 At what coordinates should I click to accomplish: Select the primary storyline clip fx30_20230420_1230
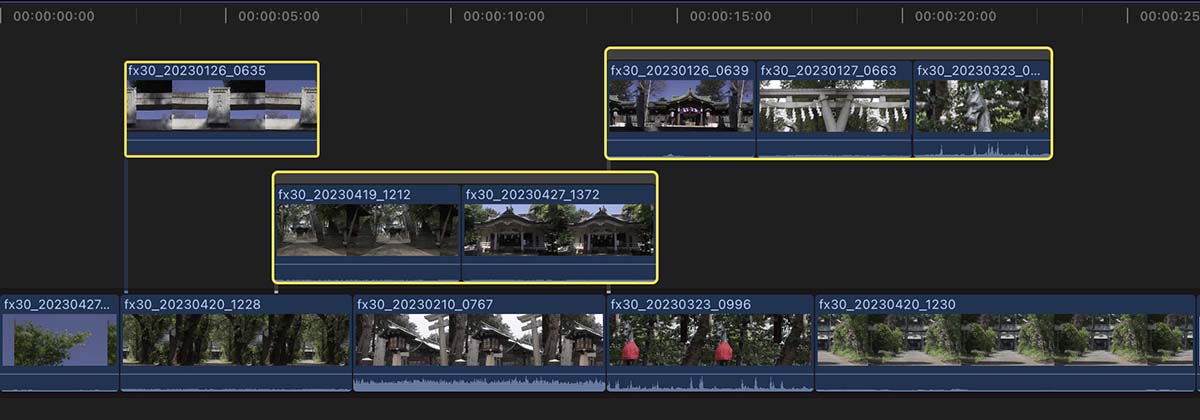tap(1006, 343)
